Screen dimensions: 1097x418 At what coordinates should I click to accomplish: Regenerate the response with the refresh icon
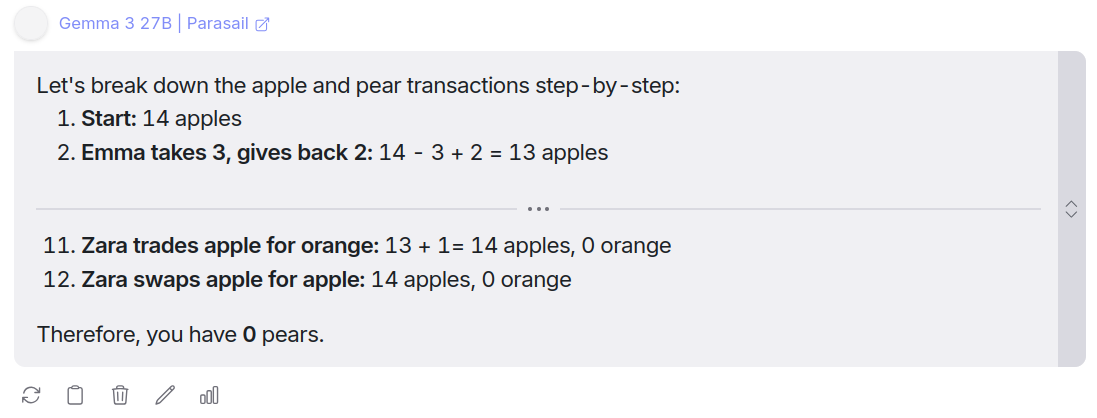click(x=31, y=395)
